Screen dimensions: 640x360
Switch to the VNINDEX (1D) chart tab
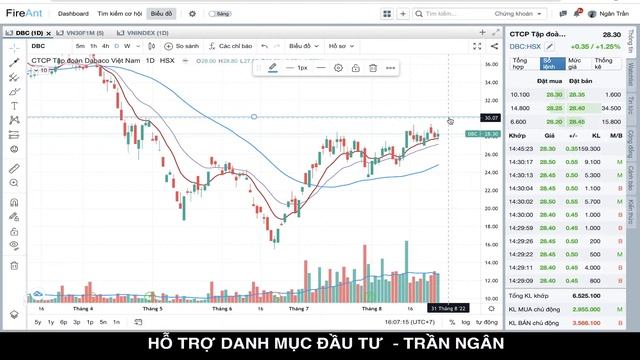[147, 33]
